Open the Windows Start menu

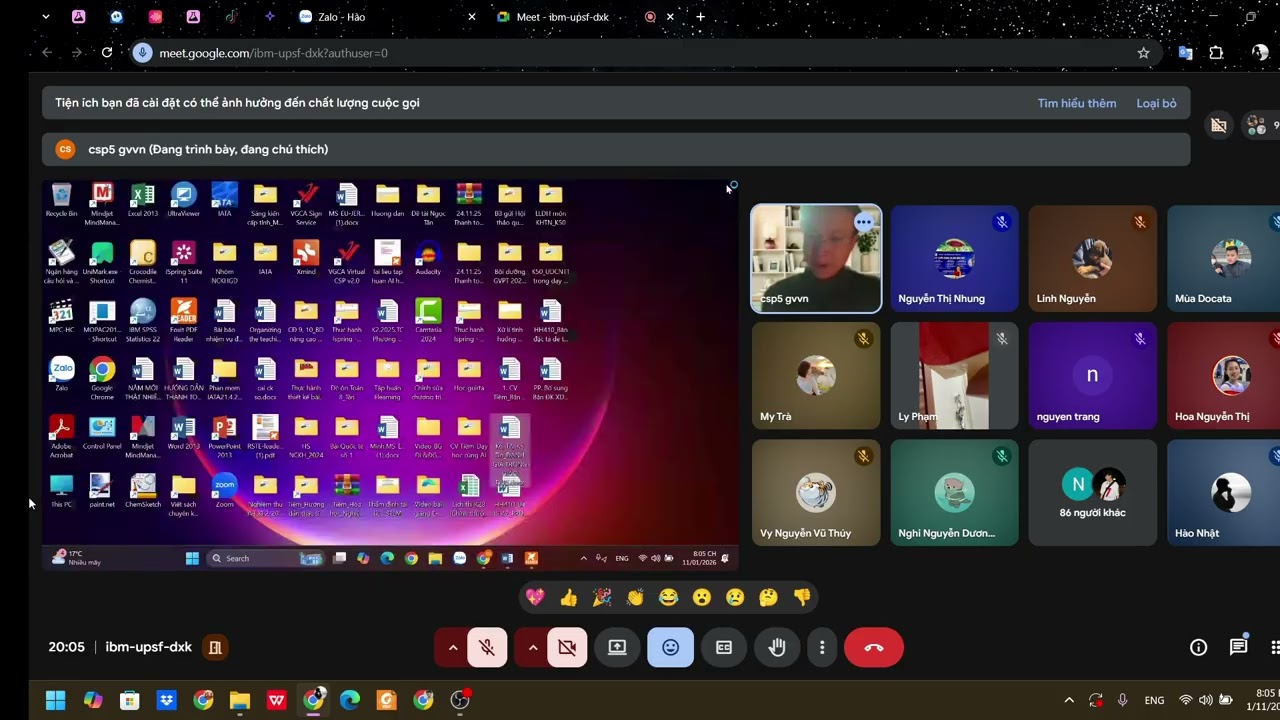coord(56,700)
